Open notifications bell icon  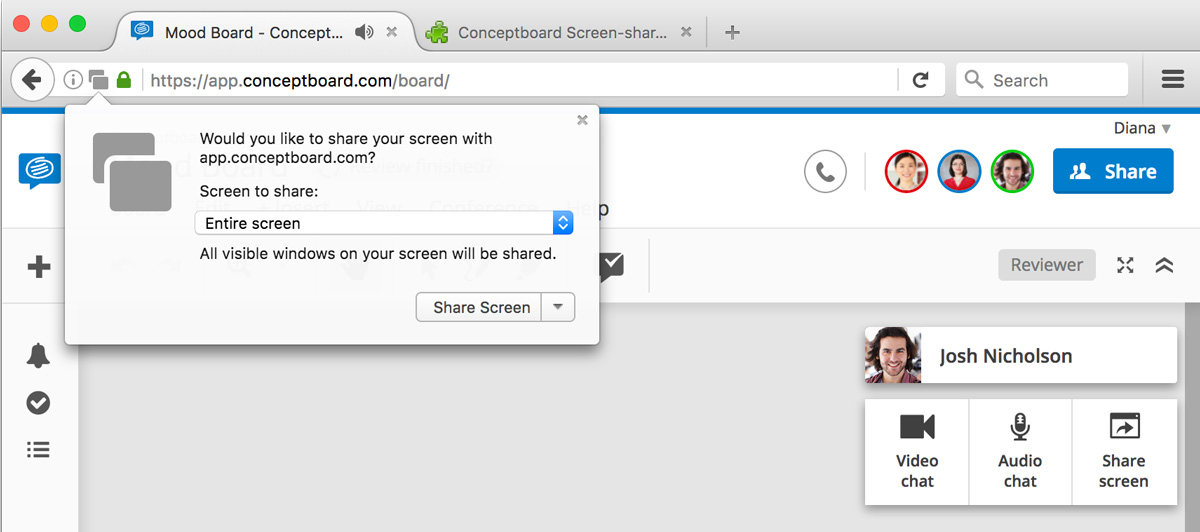pos(38,355)
